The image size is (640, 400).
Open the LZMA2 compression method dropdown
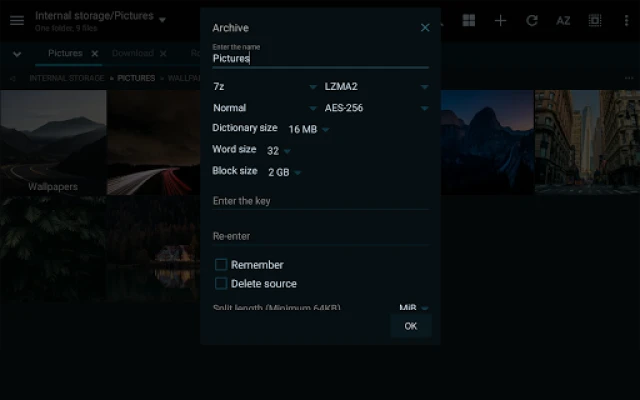pos(376,87)
